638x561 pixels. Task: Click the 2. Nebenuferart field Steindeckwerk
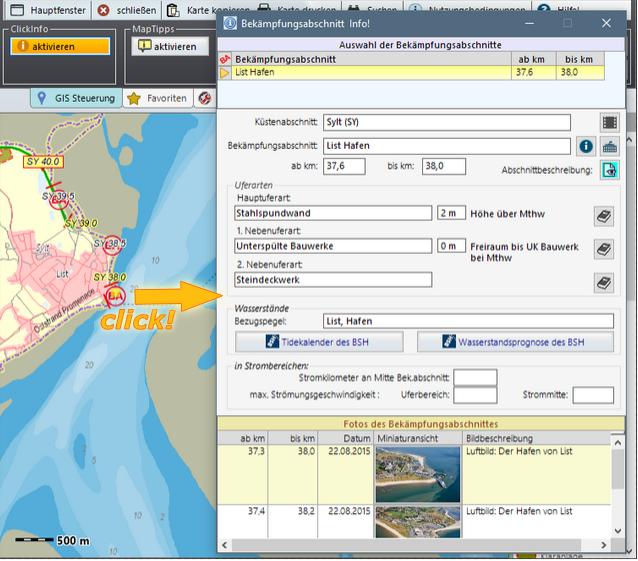333,280
